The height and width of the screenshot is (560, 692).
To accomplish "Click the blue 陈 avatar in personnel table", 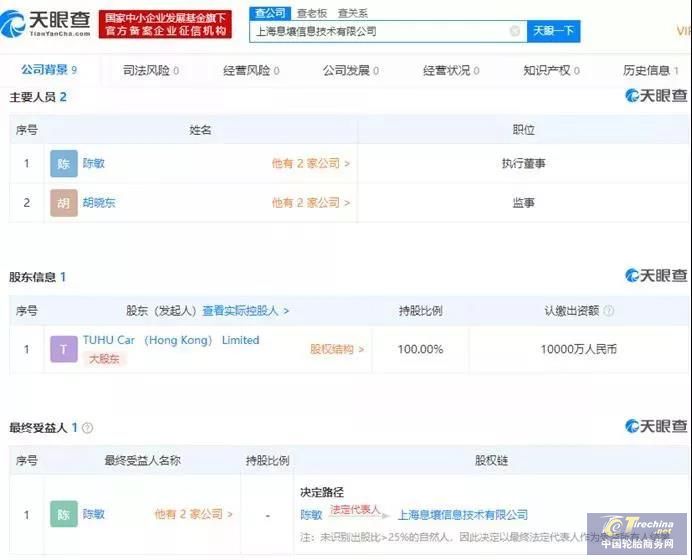I will (x=64, y=164).
